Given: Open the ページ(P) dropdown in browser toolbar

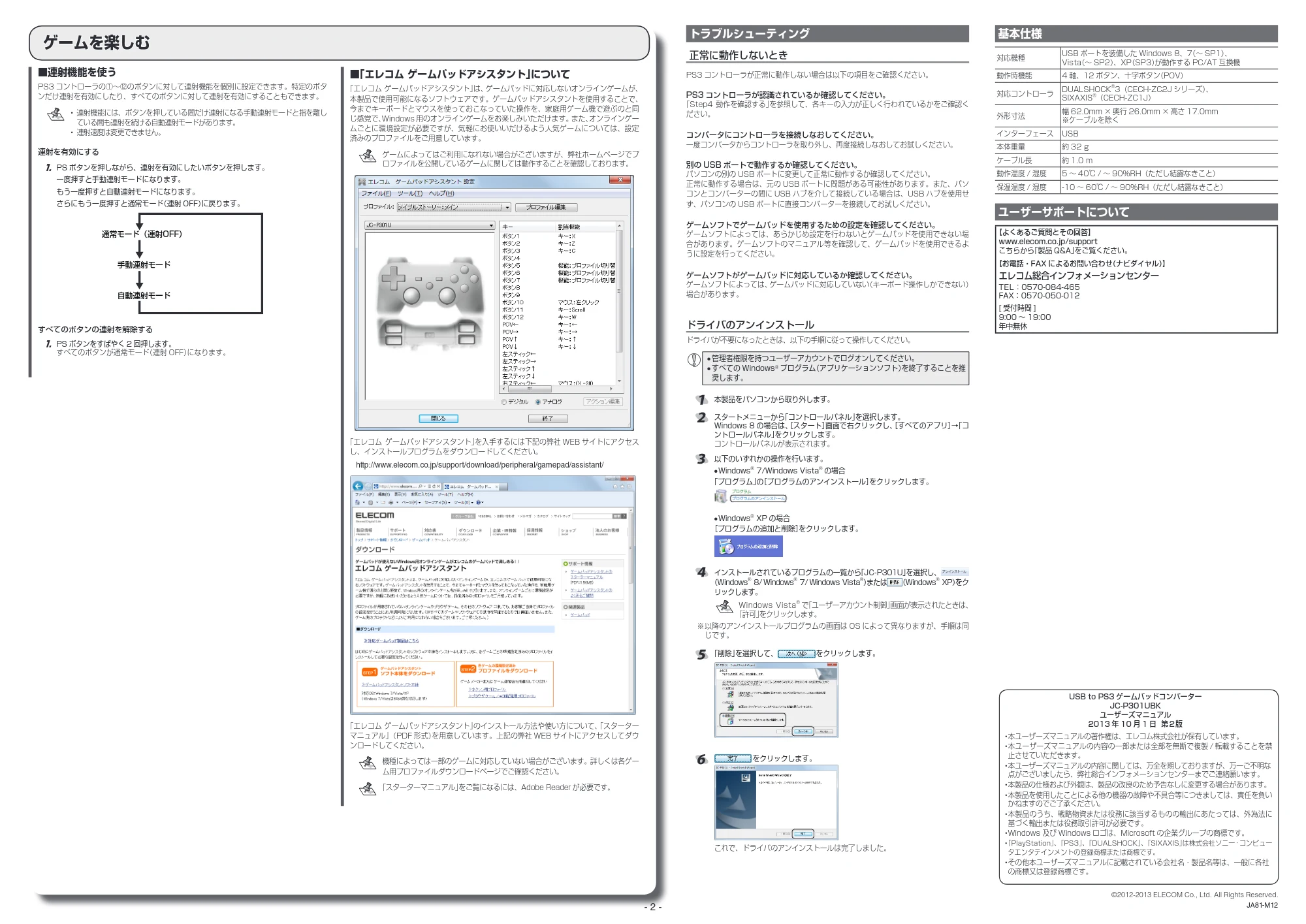Looking at the screenshot, I should coord(410,502).
